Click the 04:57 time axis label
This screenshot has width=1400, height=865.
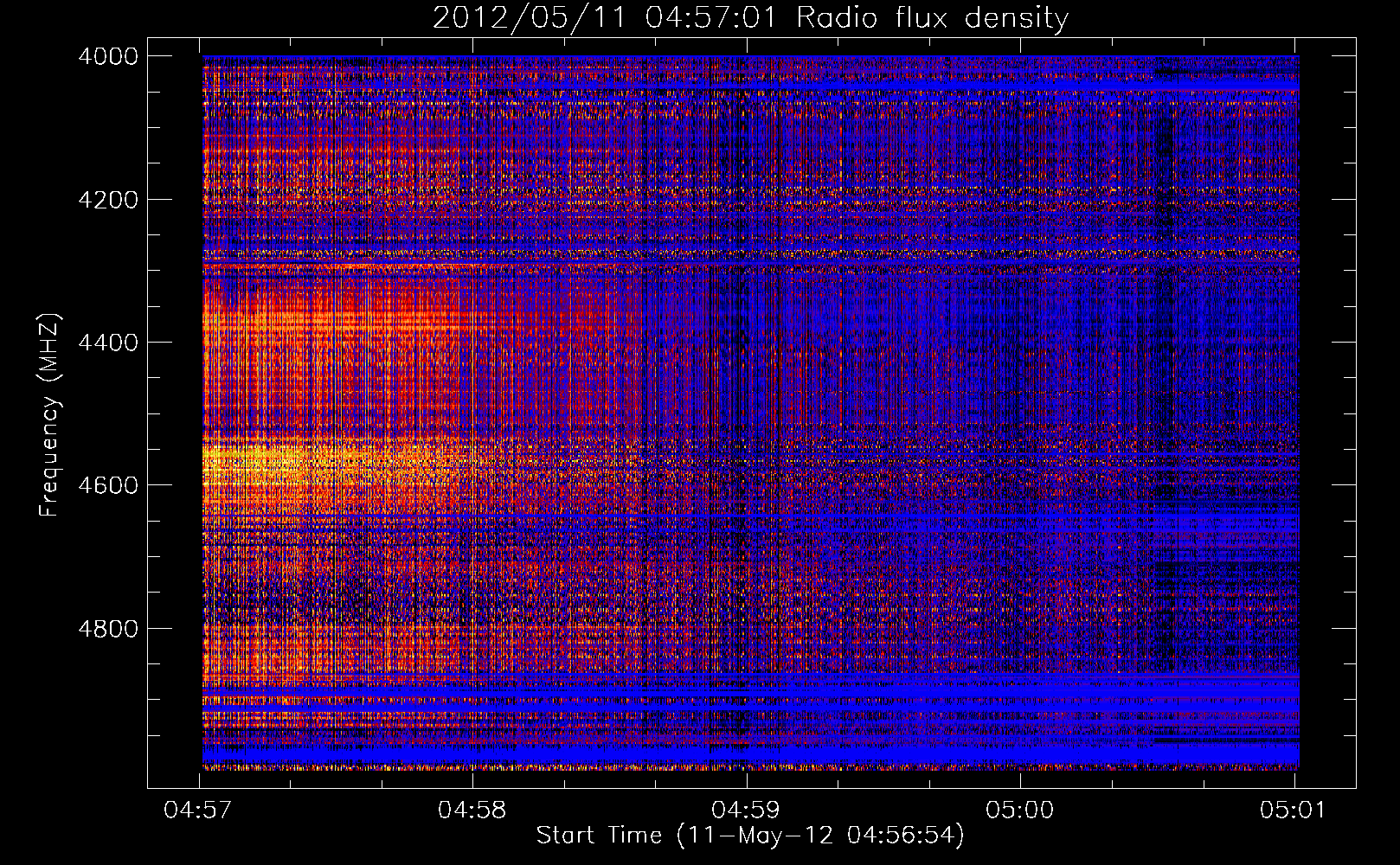(x=199, y=810)
